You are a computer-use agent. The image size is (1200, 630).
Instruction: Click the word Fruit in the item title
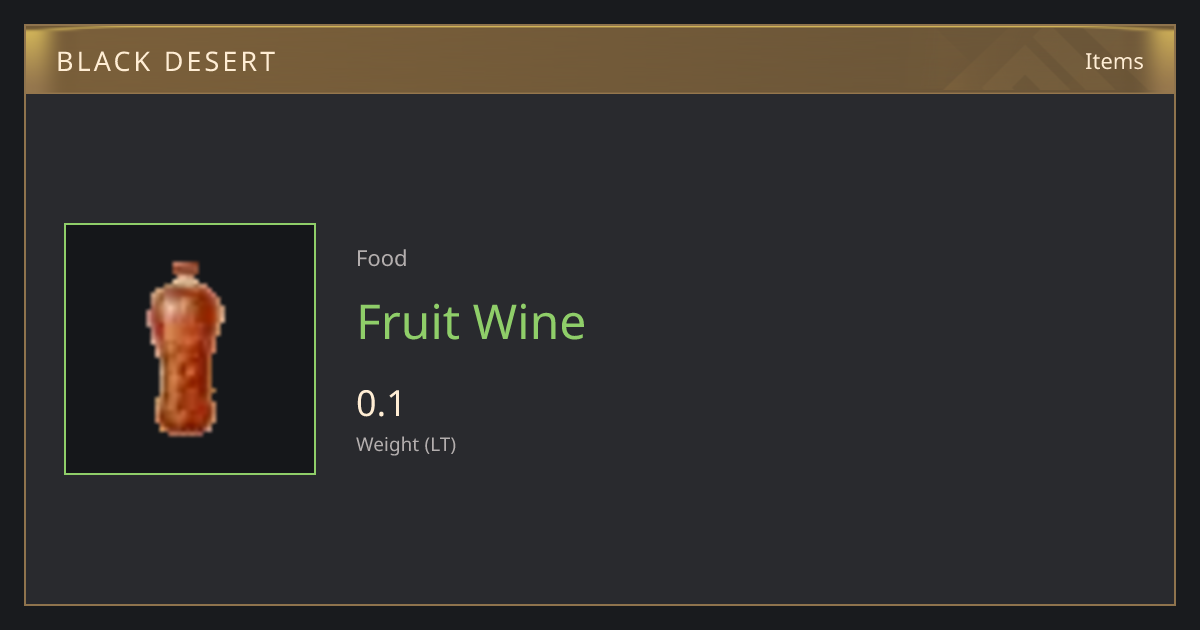[x=408, y=322]
